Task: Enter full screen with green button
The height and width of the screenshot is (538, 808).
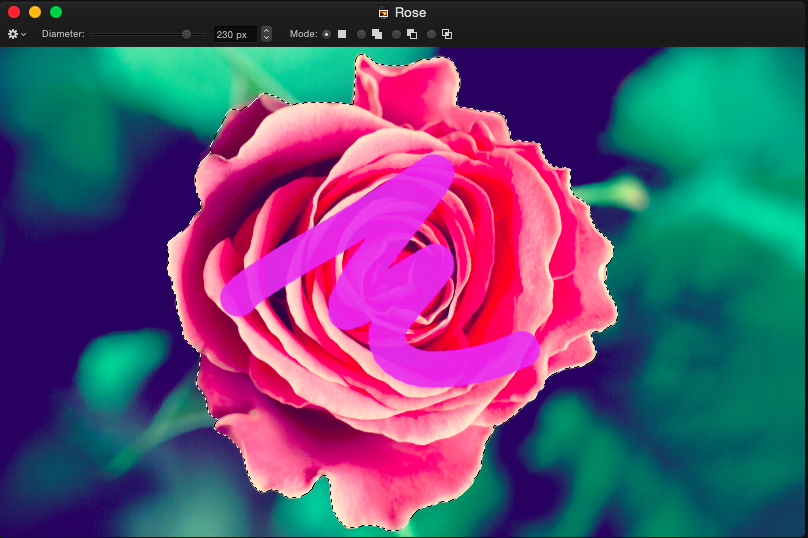Action: (56, 12)
